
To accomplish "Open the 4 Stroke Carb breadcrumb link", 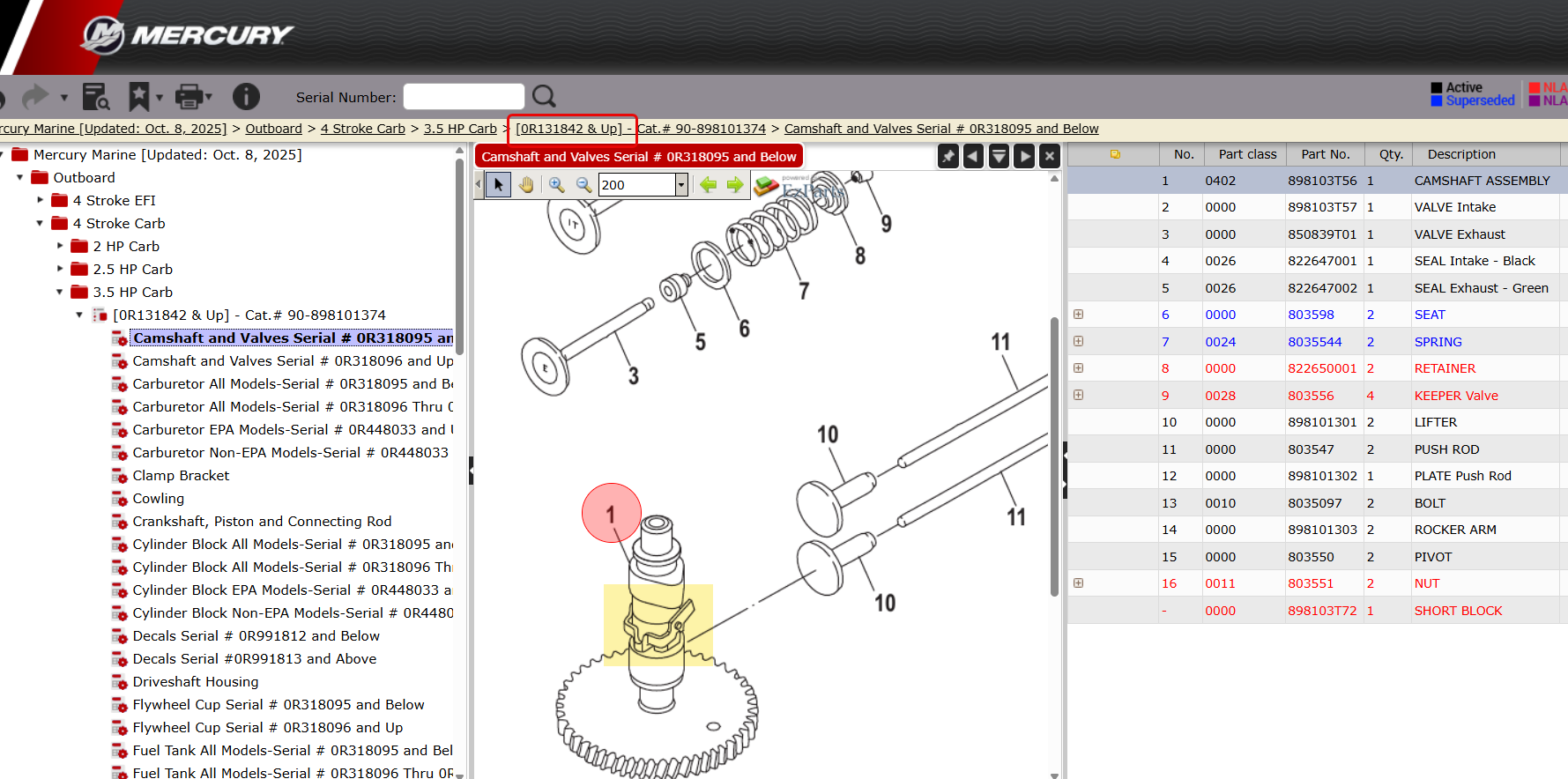I will (x=363, y=129).
